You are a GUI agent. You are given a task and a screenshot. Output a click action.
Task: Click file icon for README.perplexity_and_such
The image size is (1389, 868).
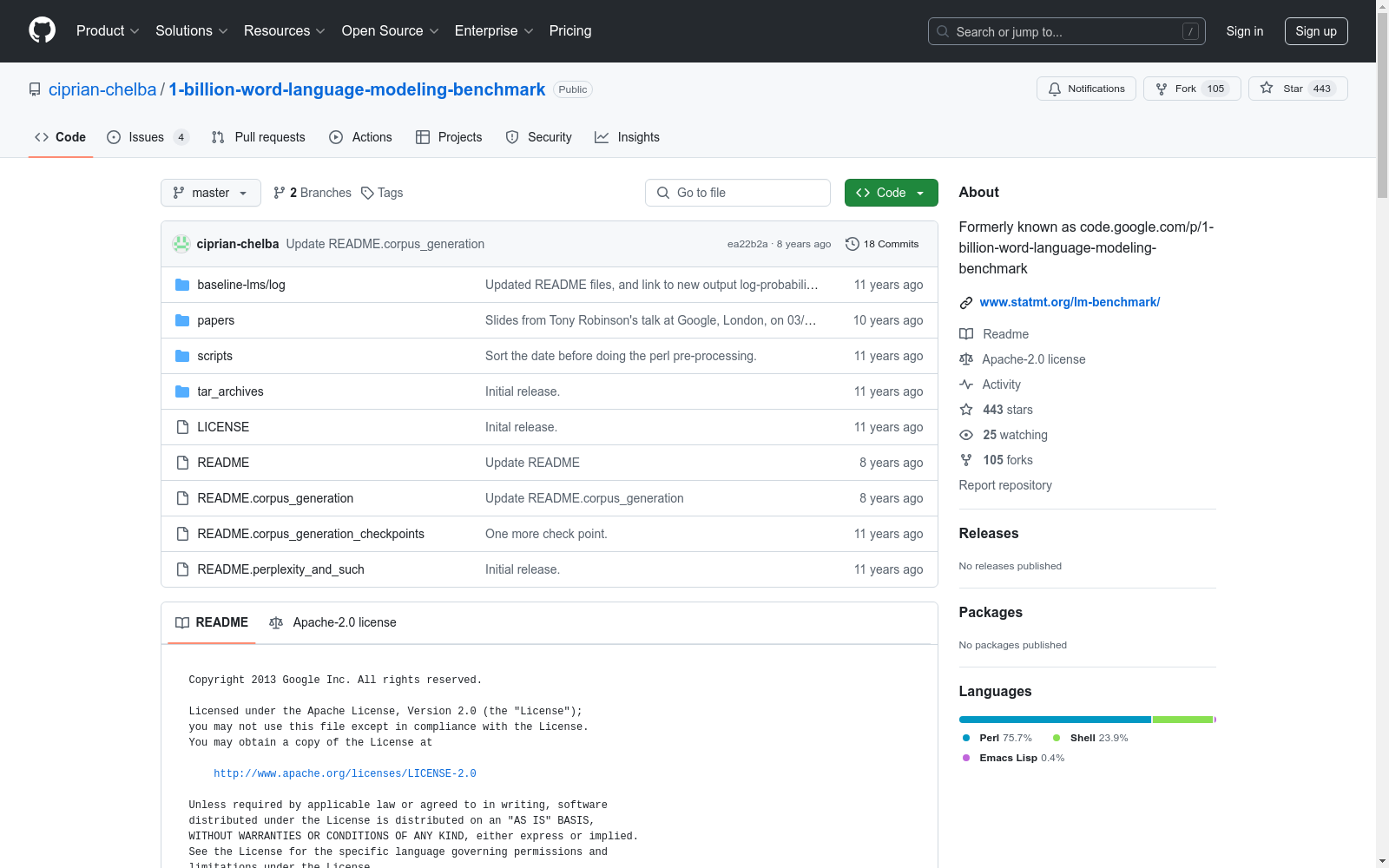click(x=182, y=569)
